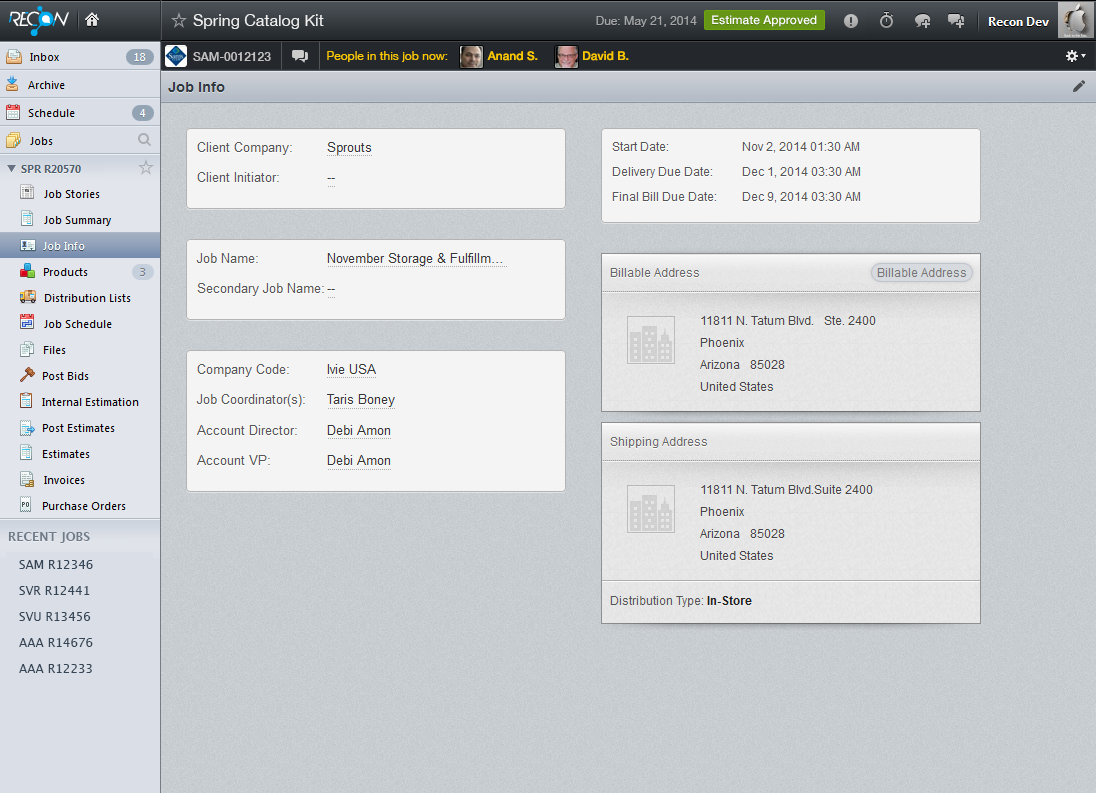1096x793 pixels.
Task: Open Estimates in the sidebar
Action: (80, 454)
